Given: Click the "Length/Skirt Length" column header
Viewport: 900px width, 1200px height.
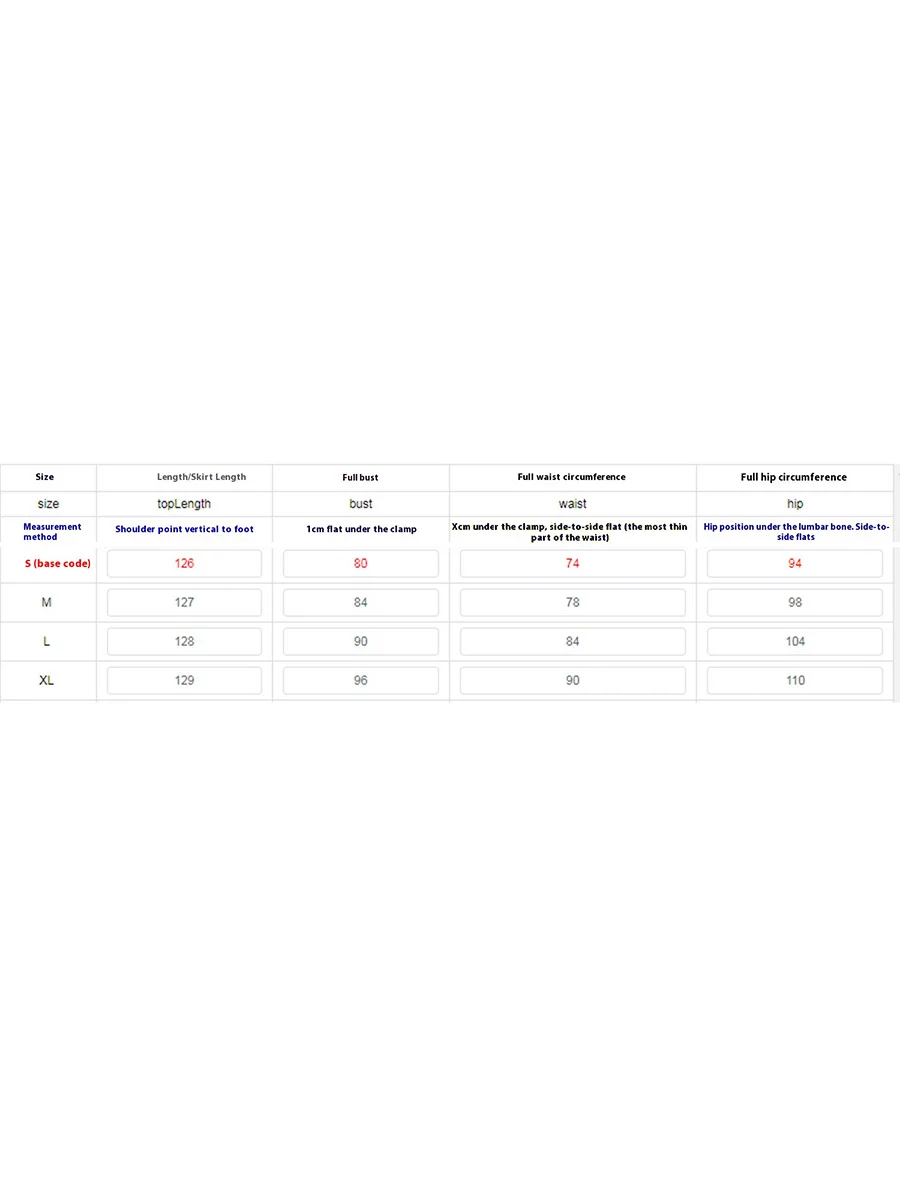Looking at the screenshot, I should tap(201, 478).
